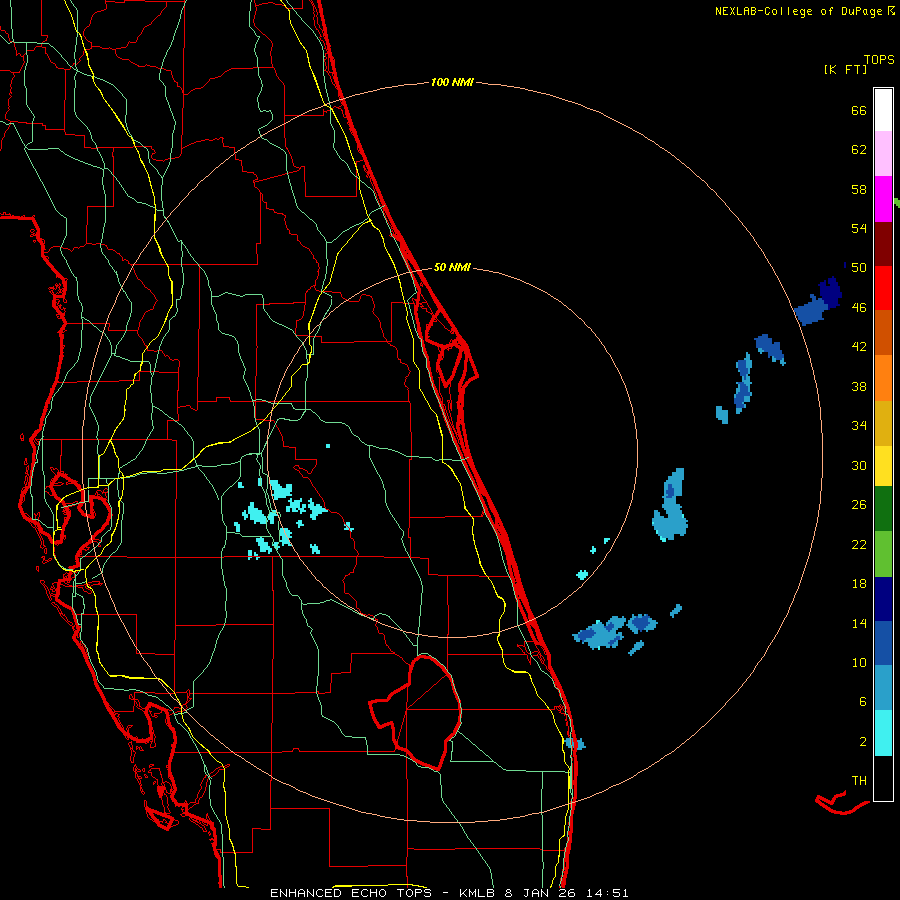
Task: Pick the cyan legend swatch
Action: 883,733
